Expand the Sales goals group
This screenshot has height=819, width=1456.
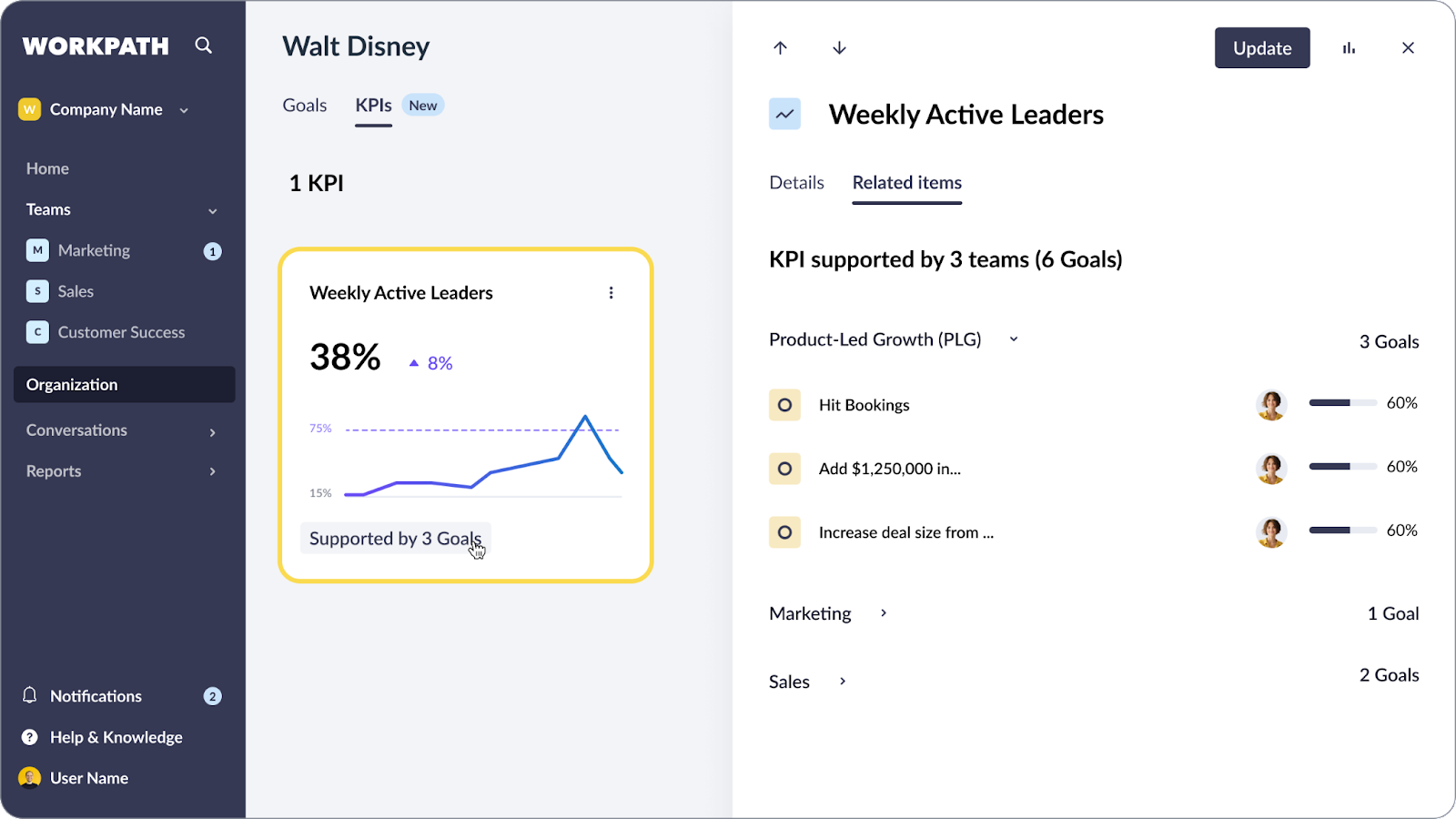click(x=843, y=682)
